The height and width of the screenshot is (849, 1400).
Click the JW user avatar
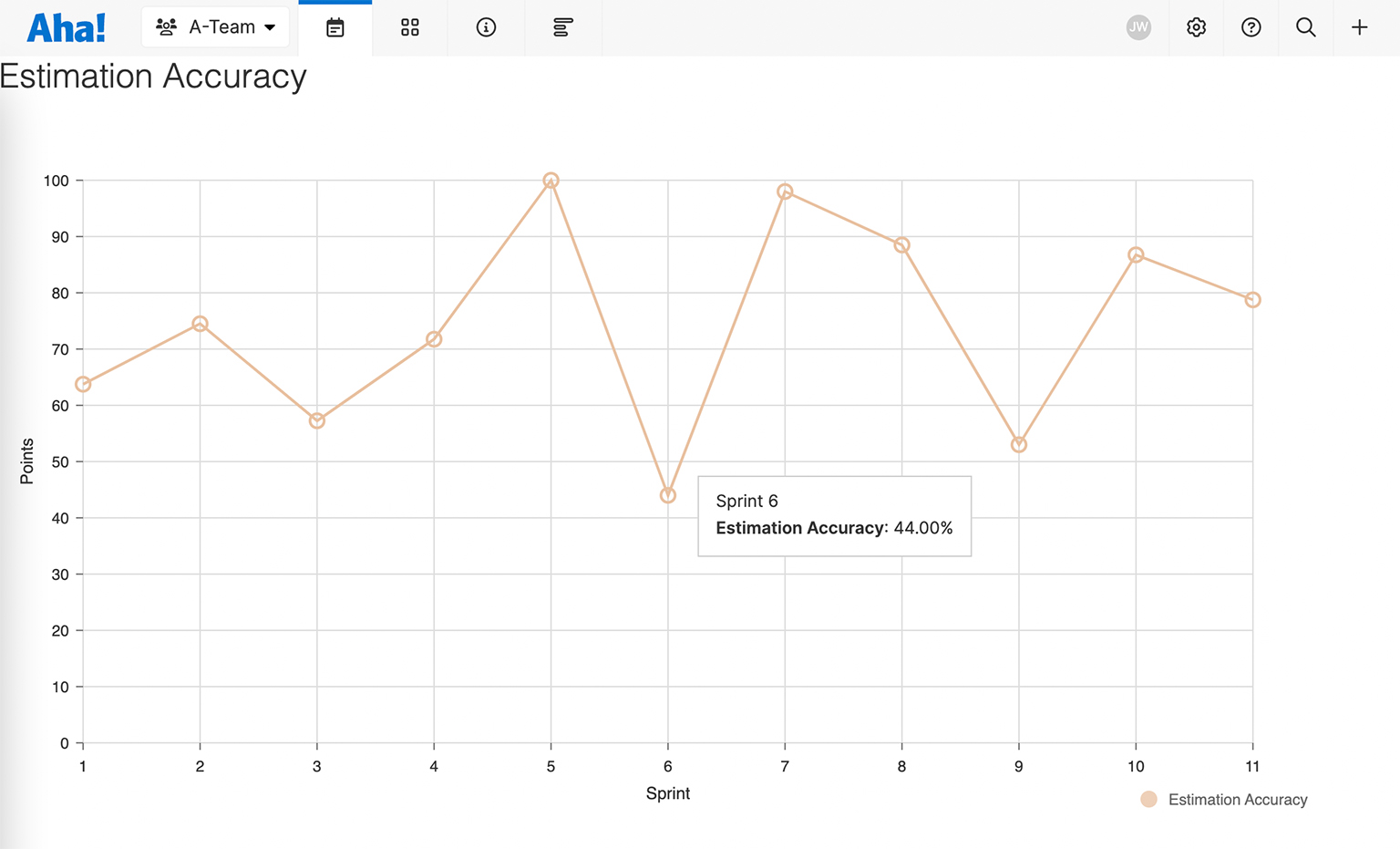pos(1138,27)
